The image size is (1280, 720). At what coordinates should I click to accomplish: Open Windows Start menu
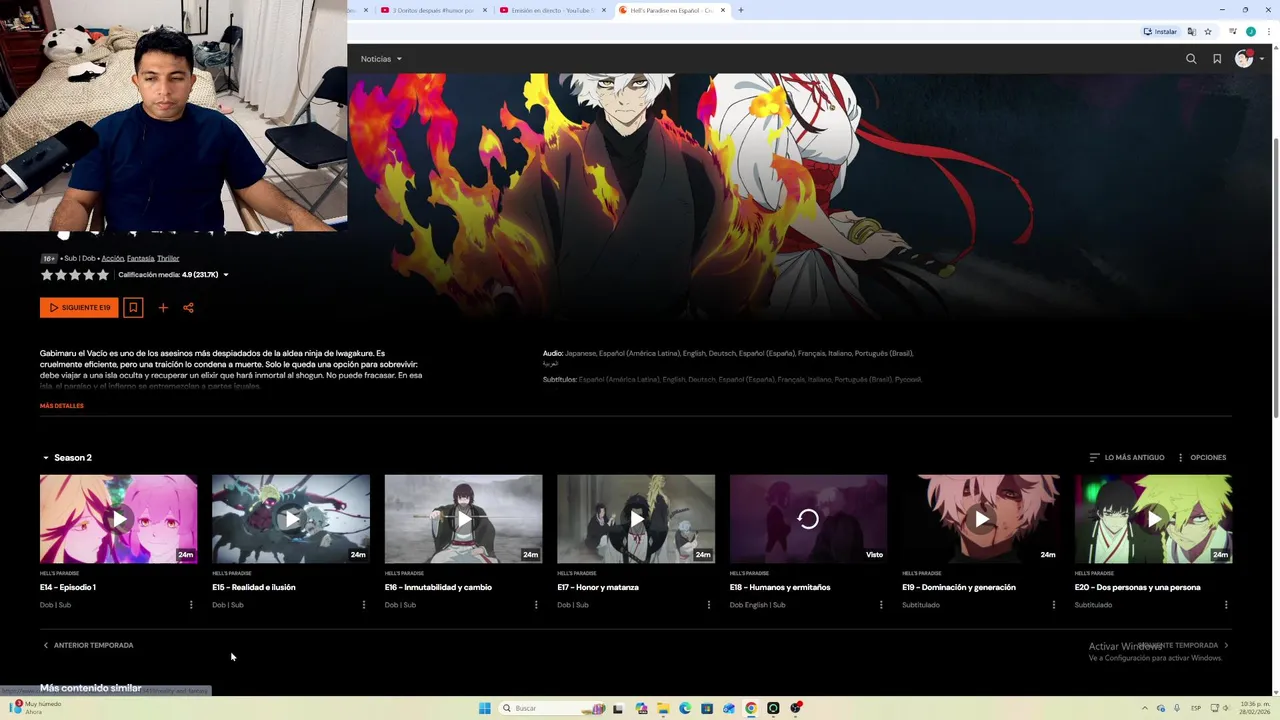coord(484,708)
